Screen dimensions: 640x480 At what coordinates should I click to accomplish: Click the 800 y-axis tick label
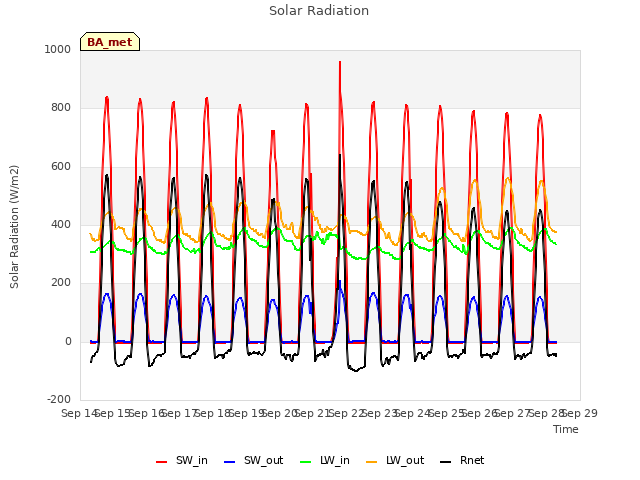61,108
